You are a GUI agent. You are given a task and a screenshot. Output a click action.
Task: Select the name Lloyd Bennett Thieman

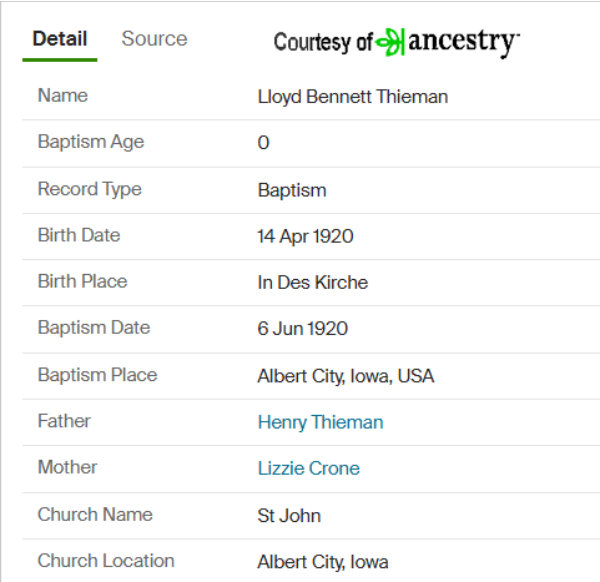click(352, 96)
